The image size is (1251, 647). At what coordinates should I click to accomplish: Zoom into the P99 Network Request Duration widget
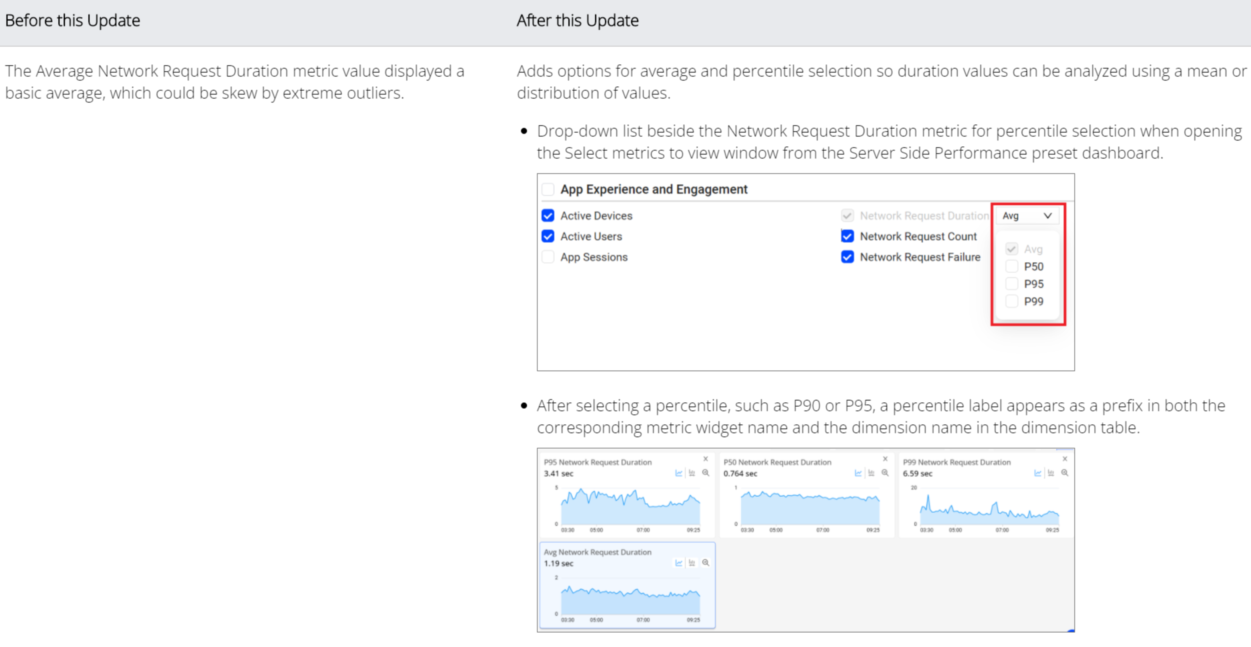1065,473
